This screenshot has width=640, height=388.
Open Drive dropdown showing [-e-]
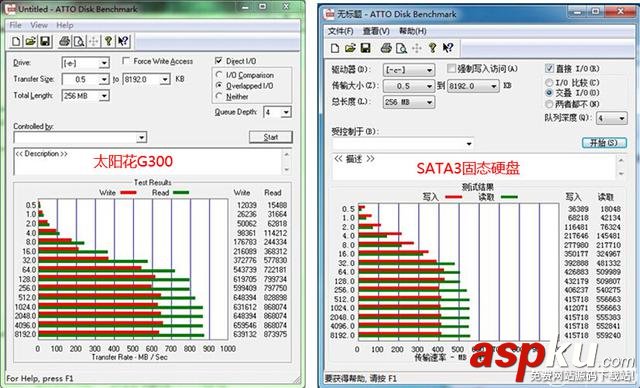point(85,63)
